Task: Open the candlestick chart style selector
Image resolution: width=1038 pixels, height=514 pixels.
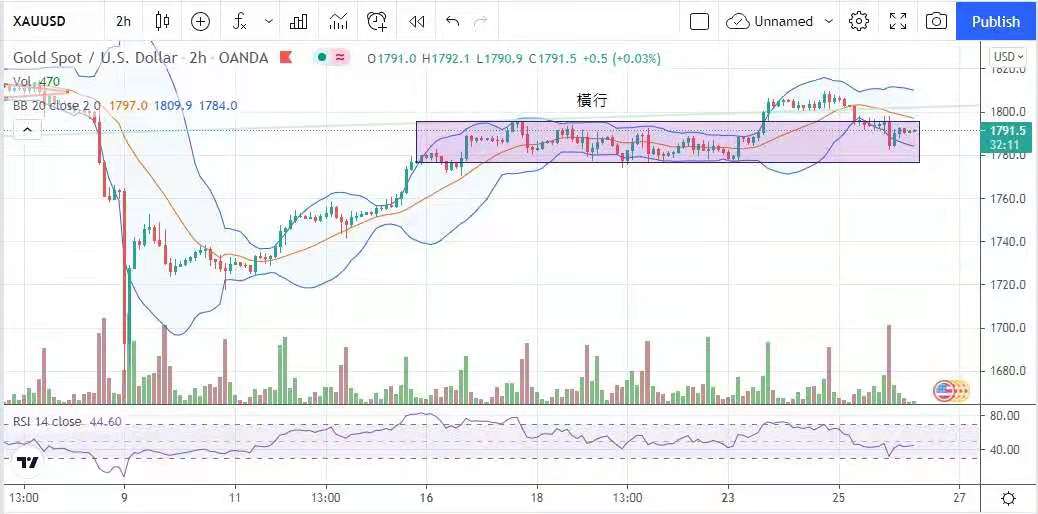Action: (x=163, y=21)
